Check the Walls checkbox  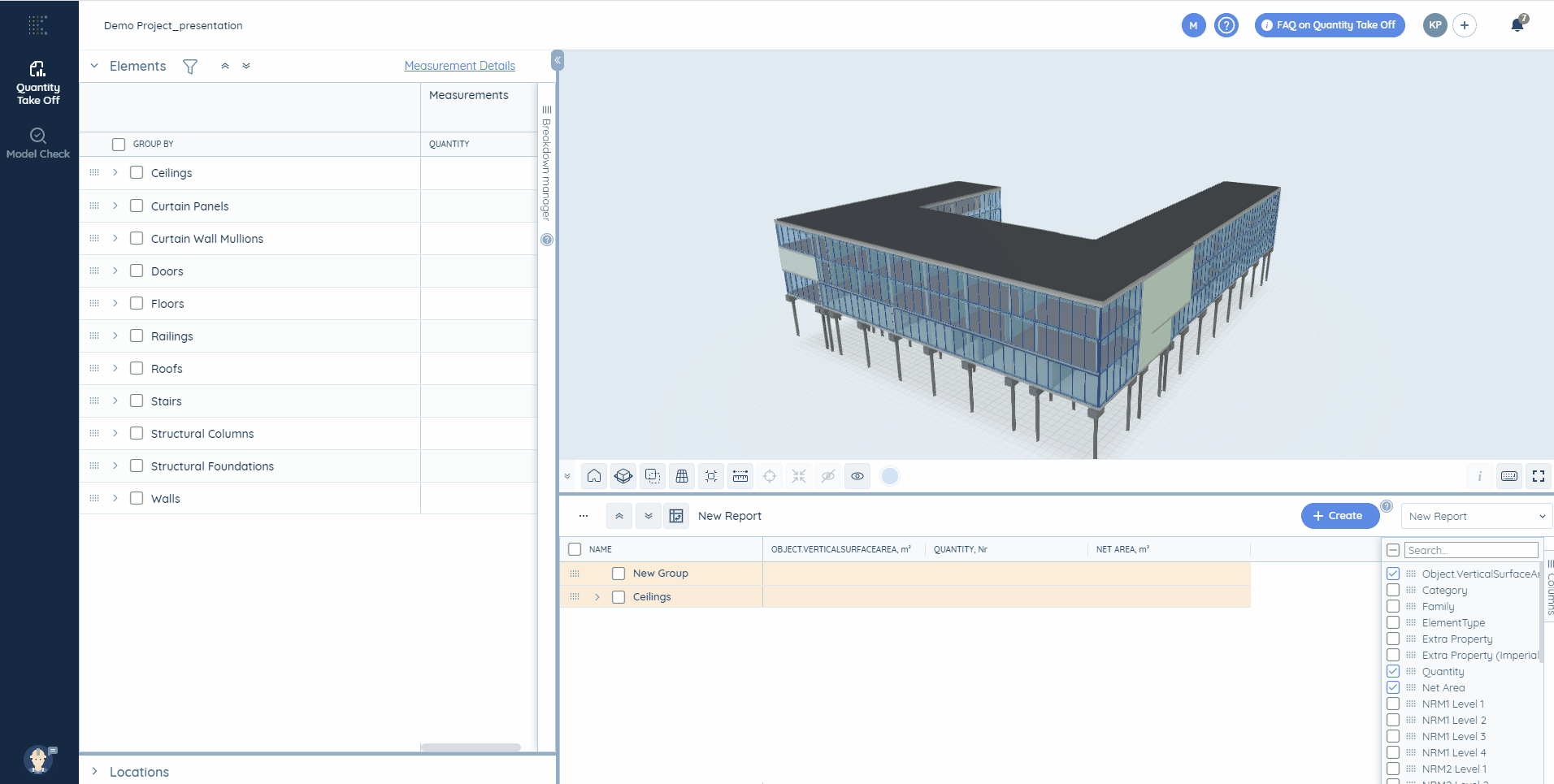click(137, 498)
